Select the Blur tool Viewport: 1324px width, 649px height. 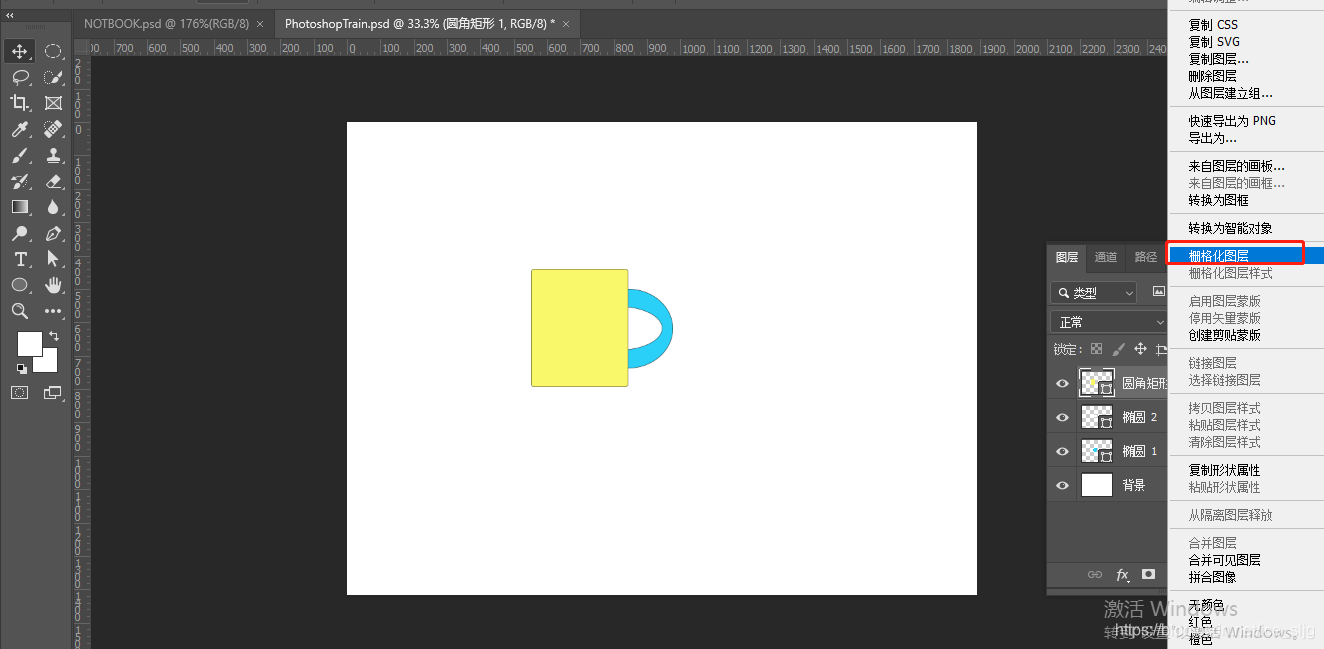pos(53,207)
